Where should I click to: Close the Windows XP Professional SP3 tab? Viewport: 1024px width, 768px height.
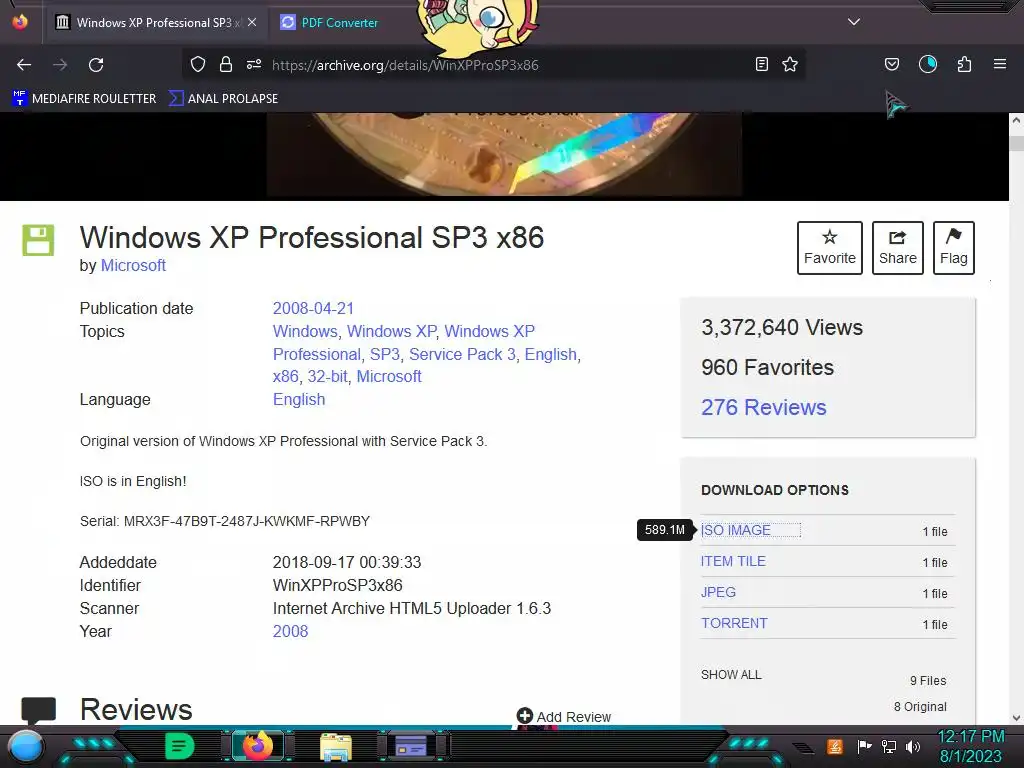(252, 22)
